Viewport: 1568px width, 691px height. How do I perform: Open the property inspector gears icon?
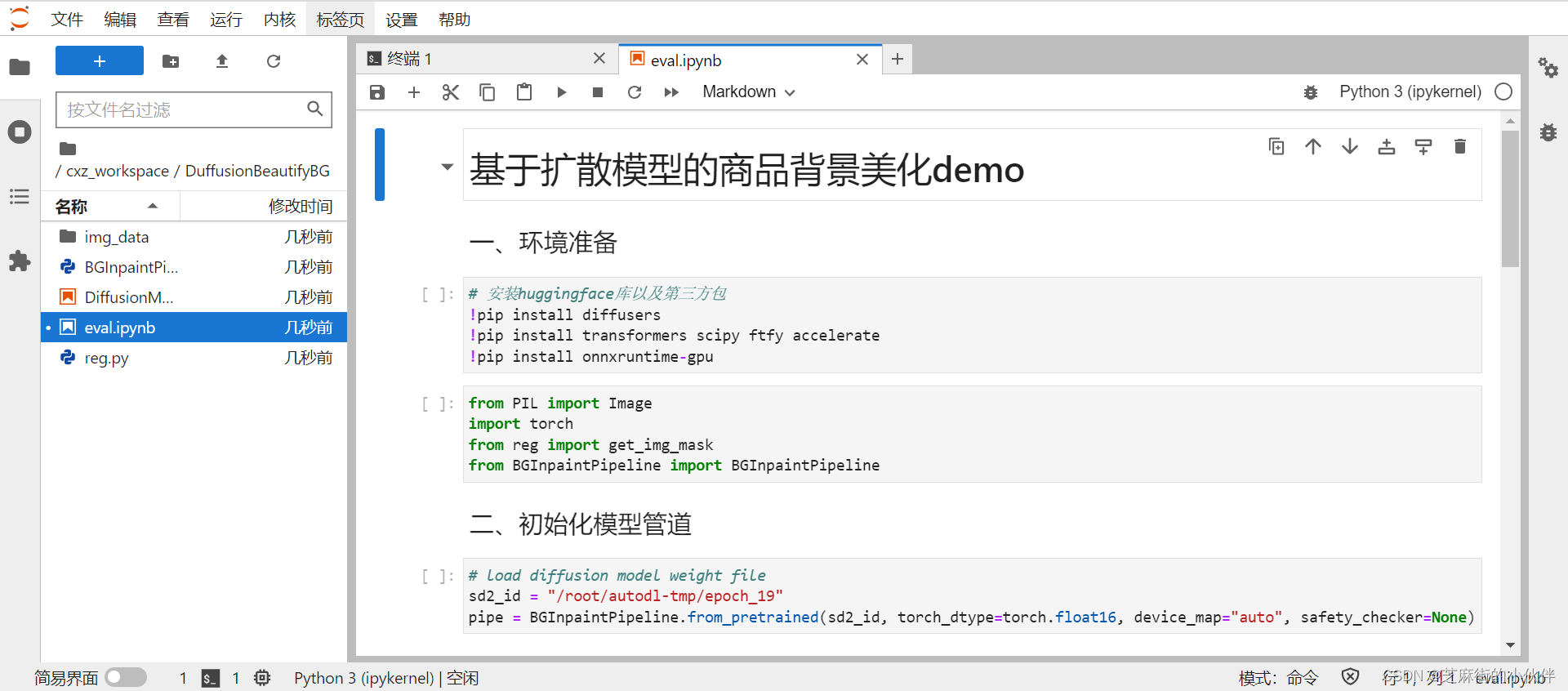(1548, 67)
